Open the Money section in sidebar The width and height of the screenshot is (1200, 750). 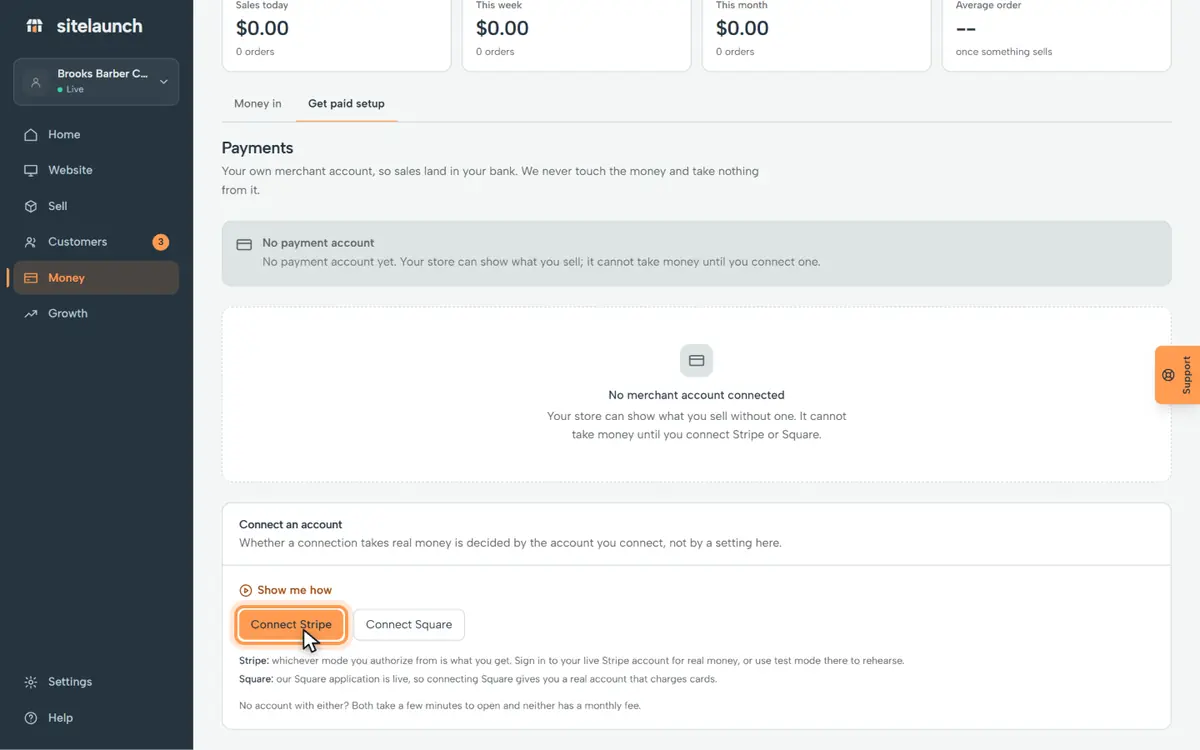pos(96,278)
